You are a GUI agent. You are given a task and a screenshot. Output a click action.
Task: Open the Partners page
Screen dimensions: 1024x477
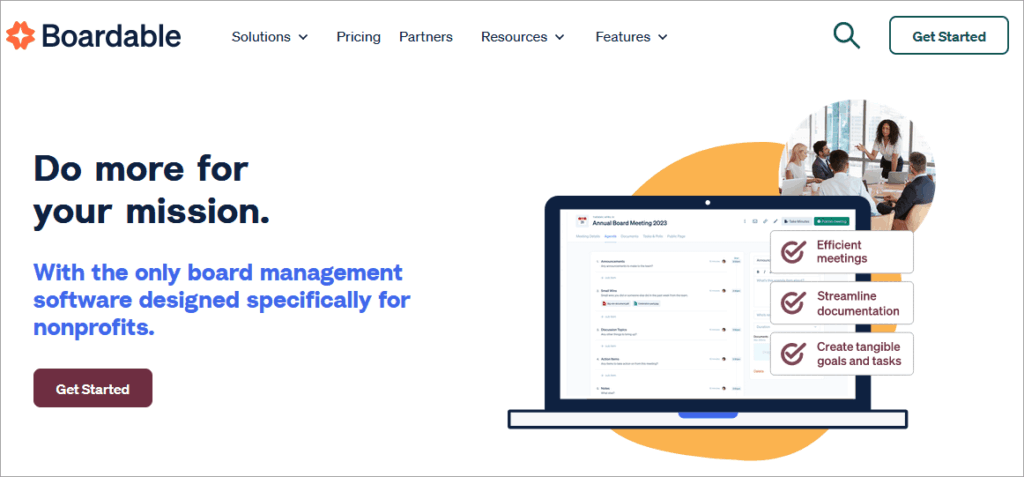[x=426, y=37]
